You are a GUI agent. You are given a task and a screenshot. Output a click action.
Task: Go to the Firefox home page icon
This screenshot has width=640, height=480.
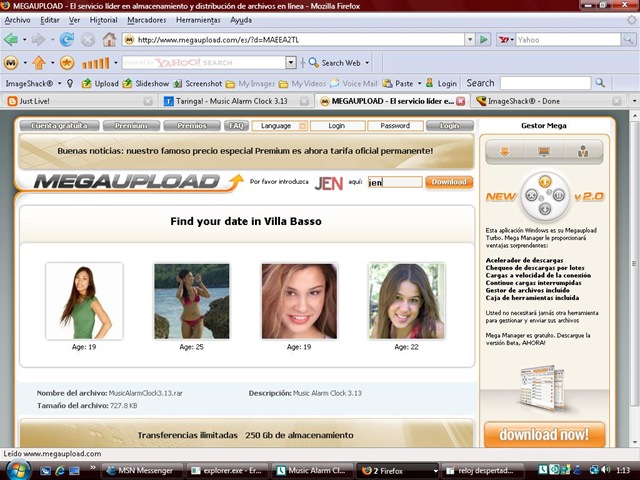pos(109,40)
